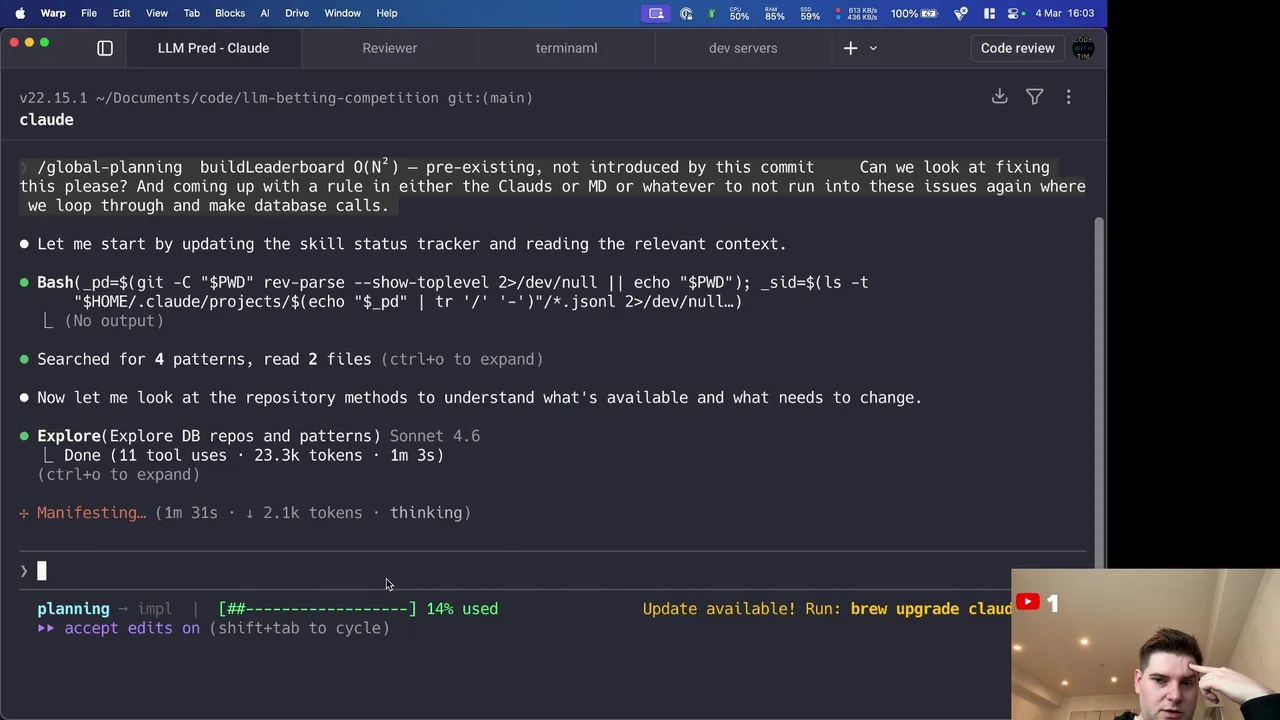Click the SSD 59% menu bar stat

(810, 13)
